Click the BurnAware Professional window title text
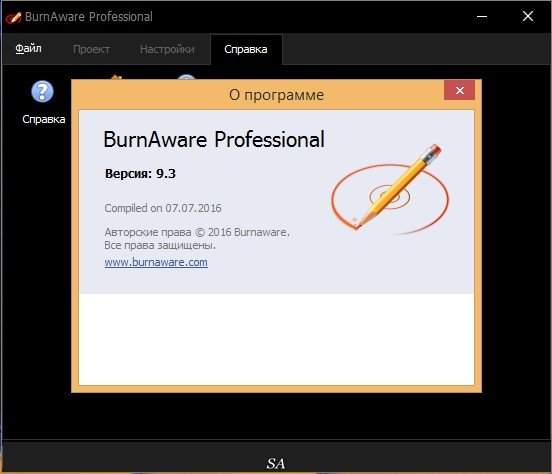Viewport: 552px width, 474px height. point(89,17)
